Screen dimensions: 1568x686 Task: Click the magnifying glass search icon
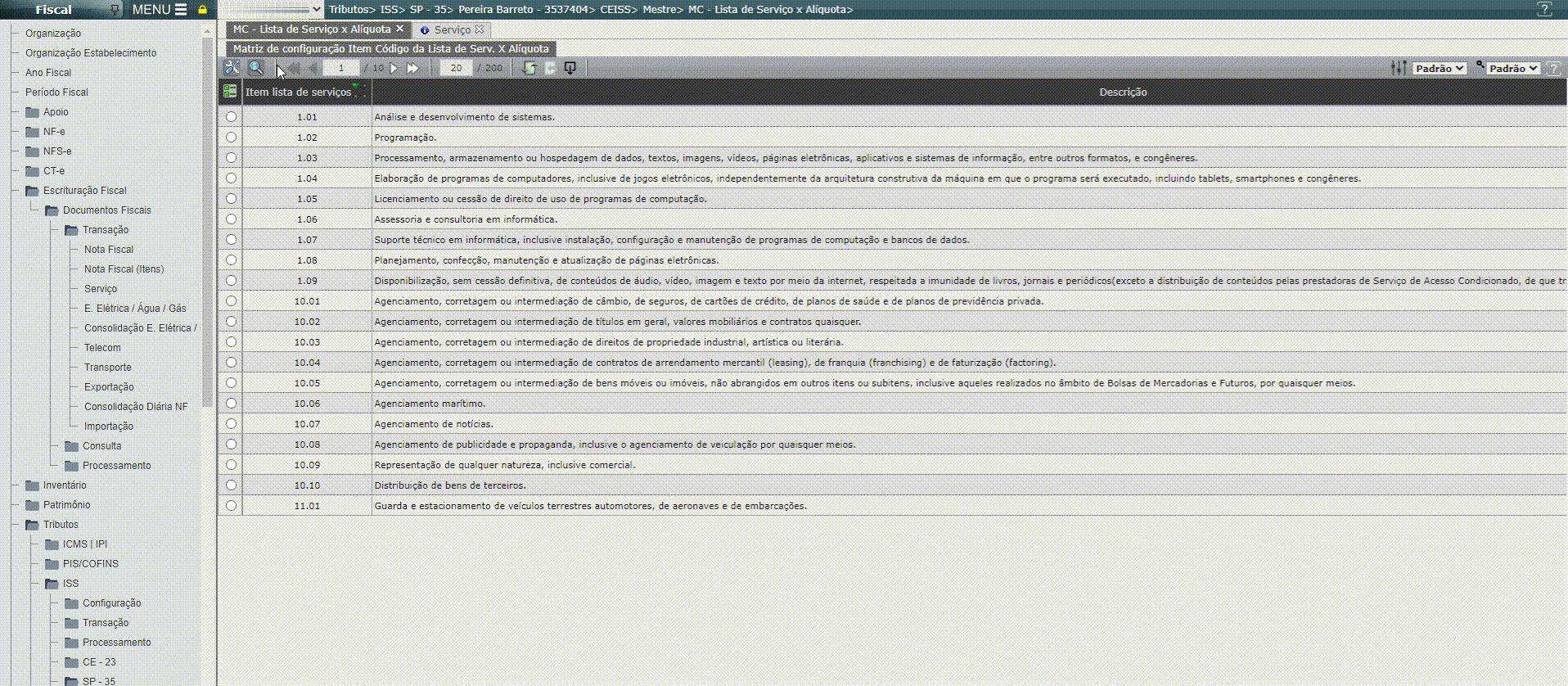256,68
